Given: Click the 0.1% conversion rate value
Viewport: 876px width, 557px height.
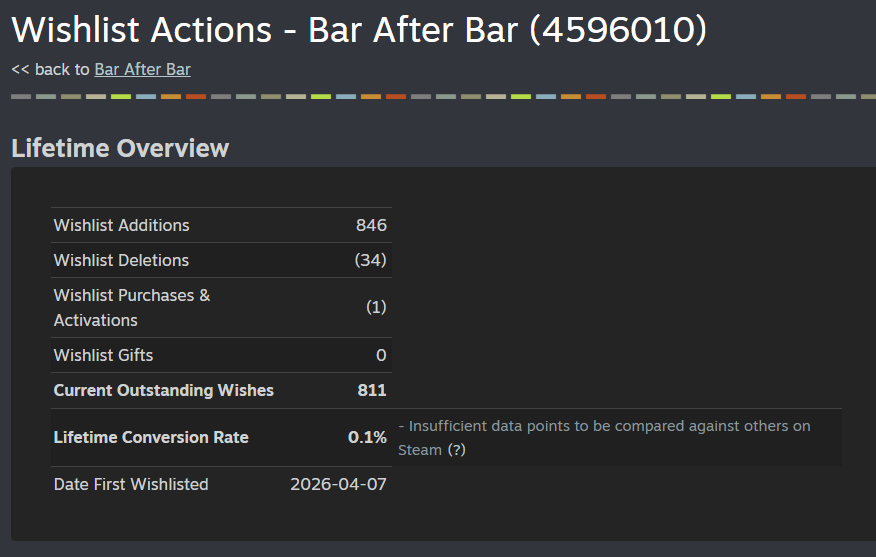Looking at the screenshot, I should (x=367, y=437).
